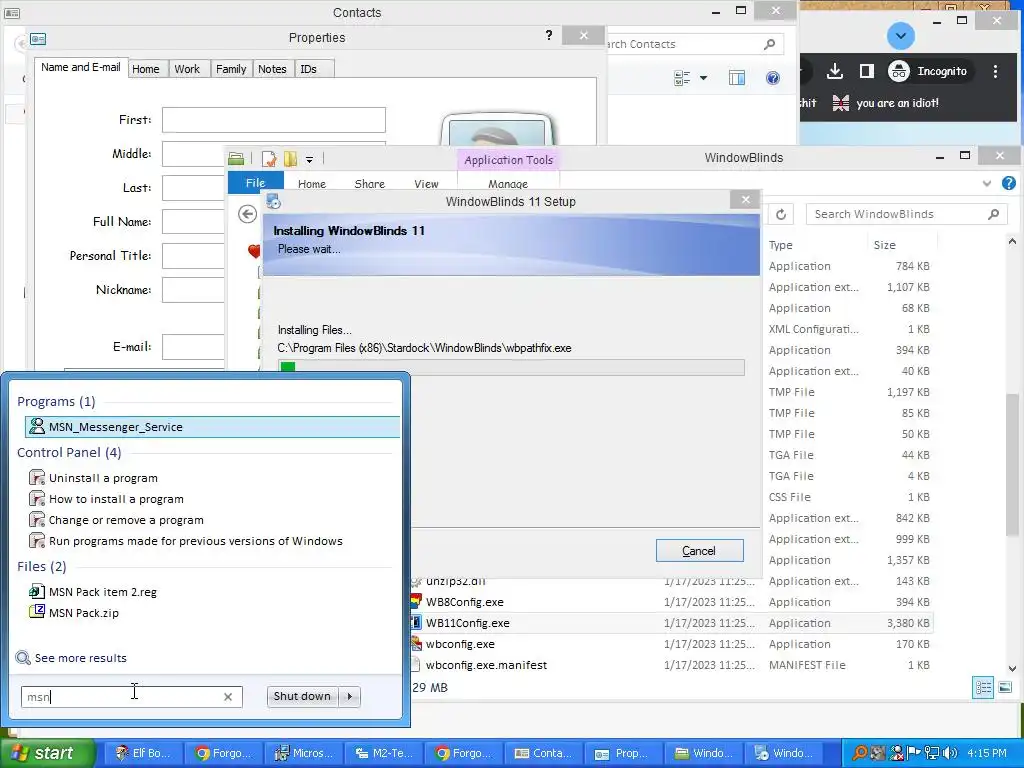Toggle the Contacts preview pane icon
The height and width of the screenshot is (768, 1024).
[x=737, y=78]
